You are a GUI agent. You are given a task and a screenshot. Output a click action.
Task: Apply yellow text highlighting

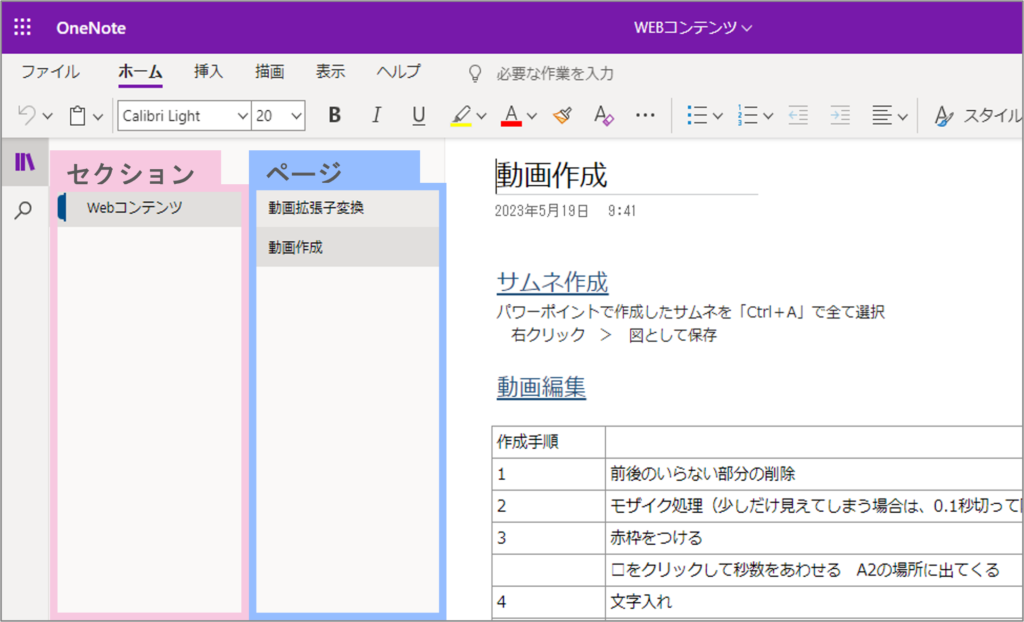tap(463, 115)
